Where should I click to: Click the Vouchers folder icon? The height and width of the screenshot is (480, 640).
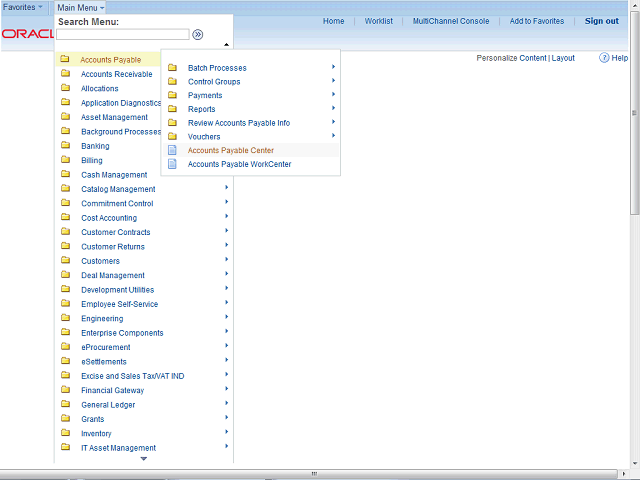click(x=172, y=136)
